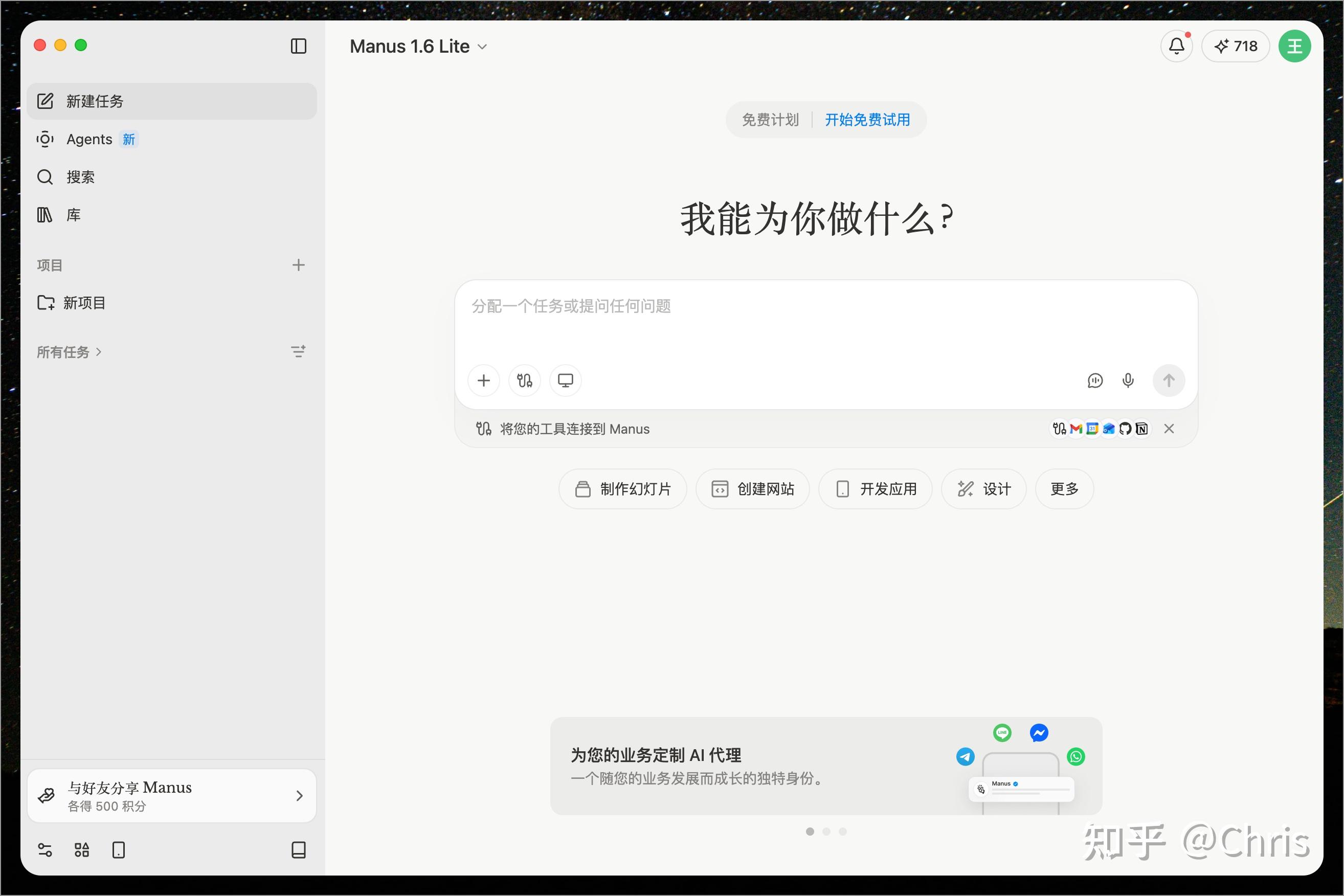Add a project with the 项目 plus icon
This screenshot has height=896, width=1344.
298,264
